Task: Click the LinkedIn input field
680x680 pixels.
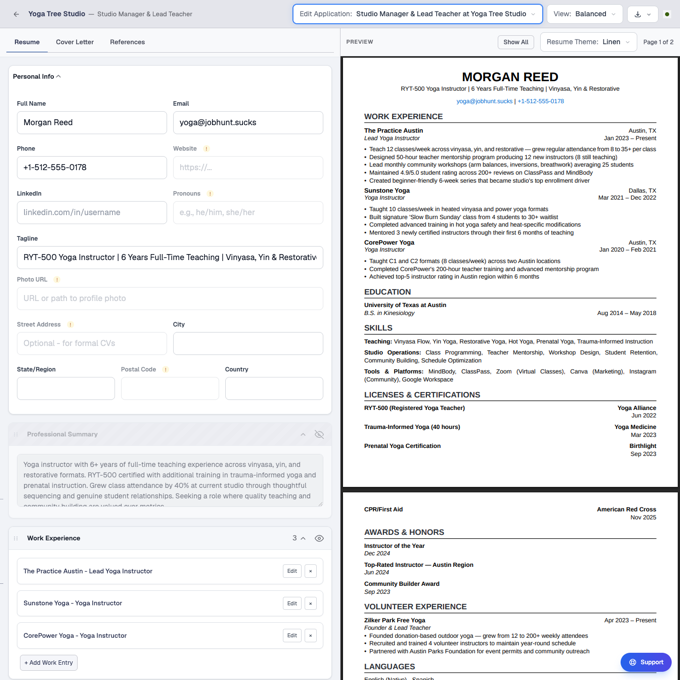Action: click(x=92, y=212)
